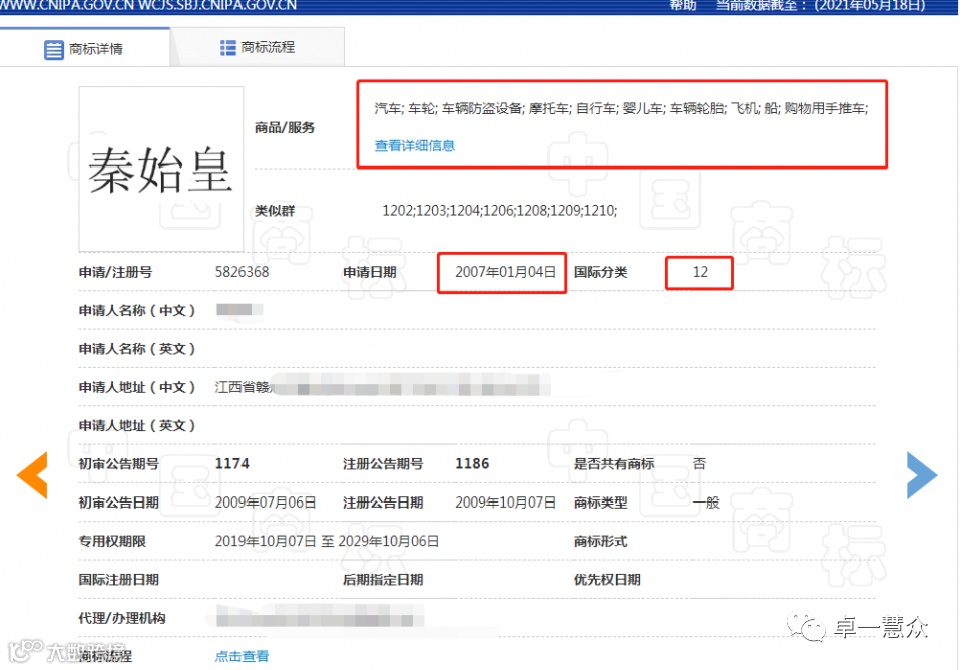Viewport: 960px width, 670px height.
Task: Select registration announcement issue 1186
Action: coord(472,464)
